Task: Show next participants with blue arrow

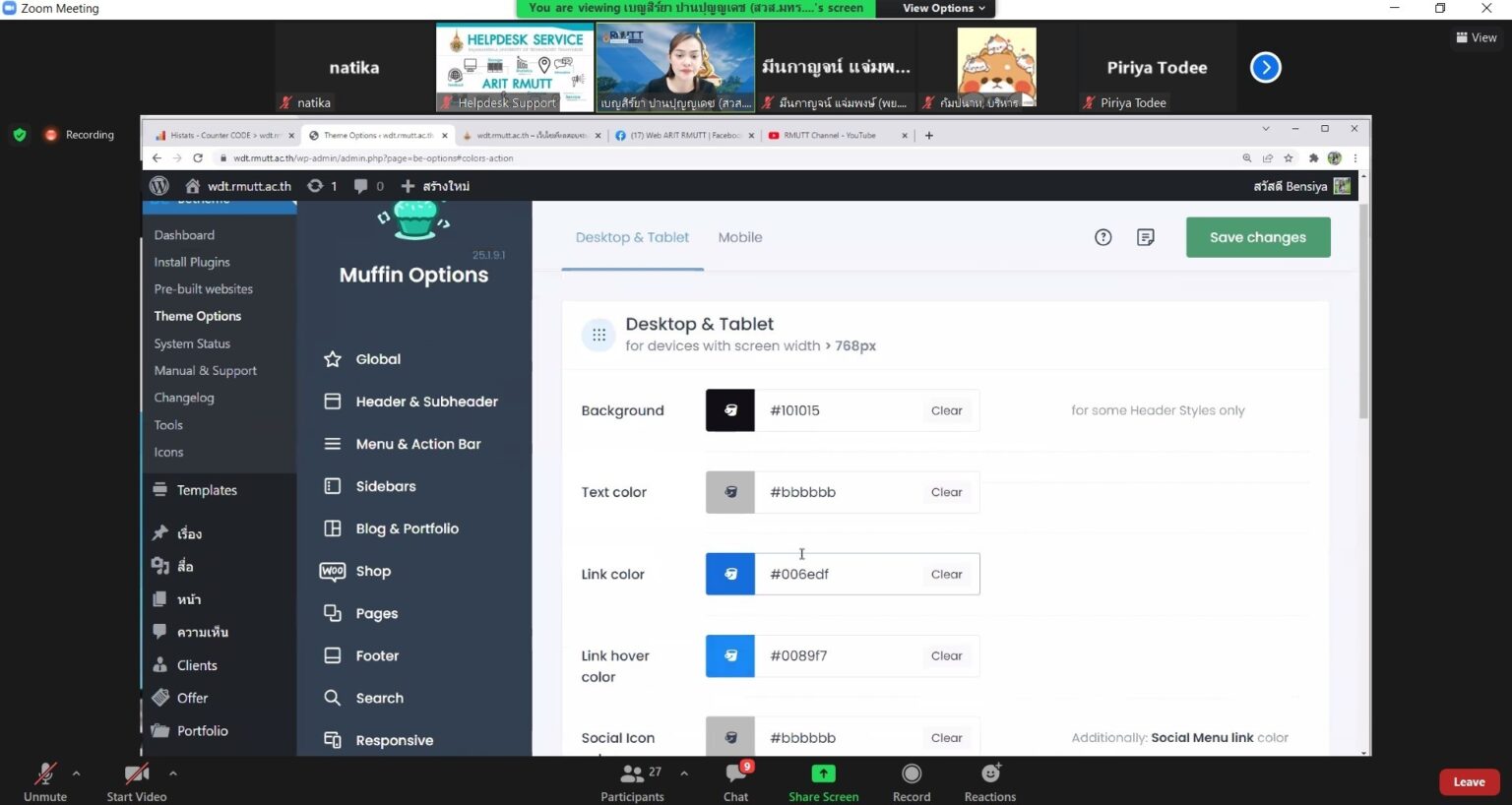Action: point(1266,68)
